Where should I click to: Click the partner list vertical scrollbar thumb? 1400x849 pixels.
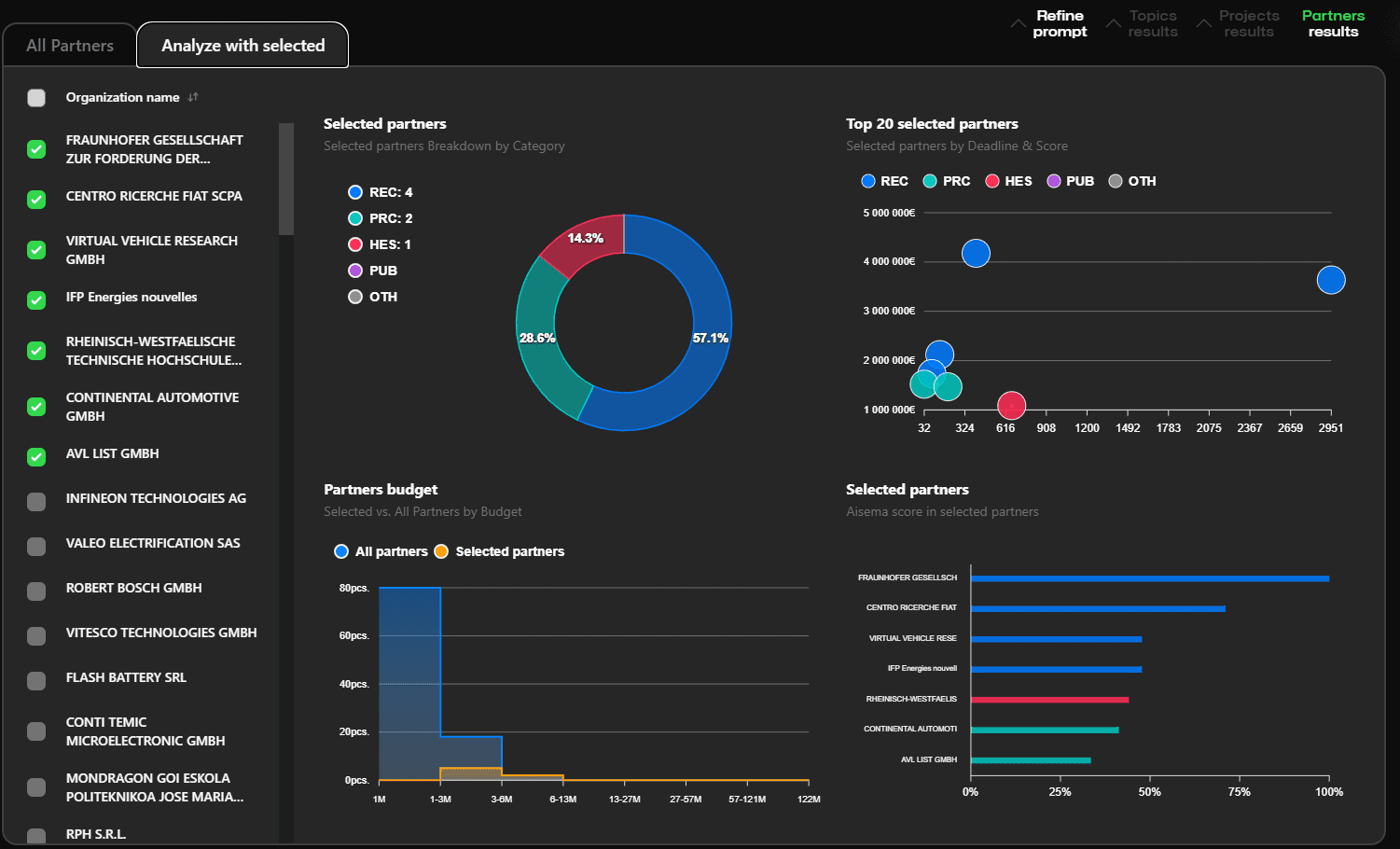click(x=286, y=179)
